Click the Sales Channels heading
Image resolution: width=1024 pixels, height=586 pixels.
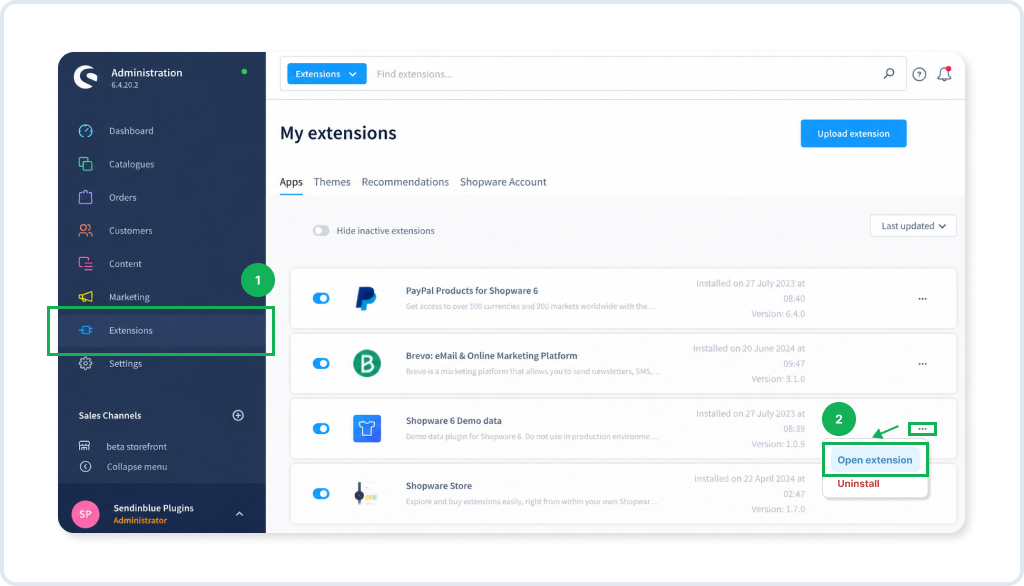(110, 415)
